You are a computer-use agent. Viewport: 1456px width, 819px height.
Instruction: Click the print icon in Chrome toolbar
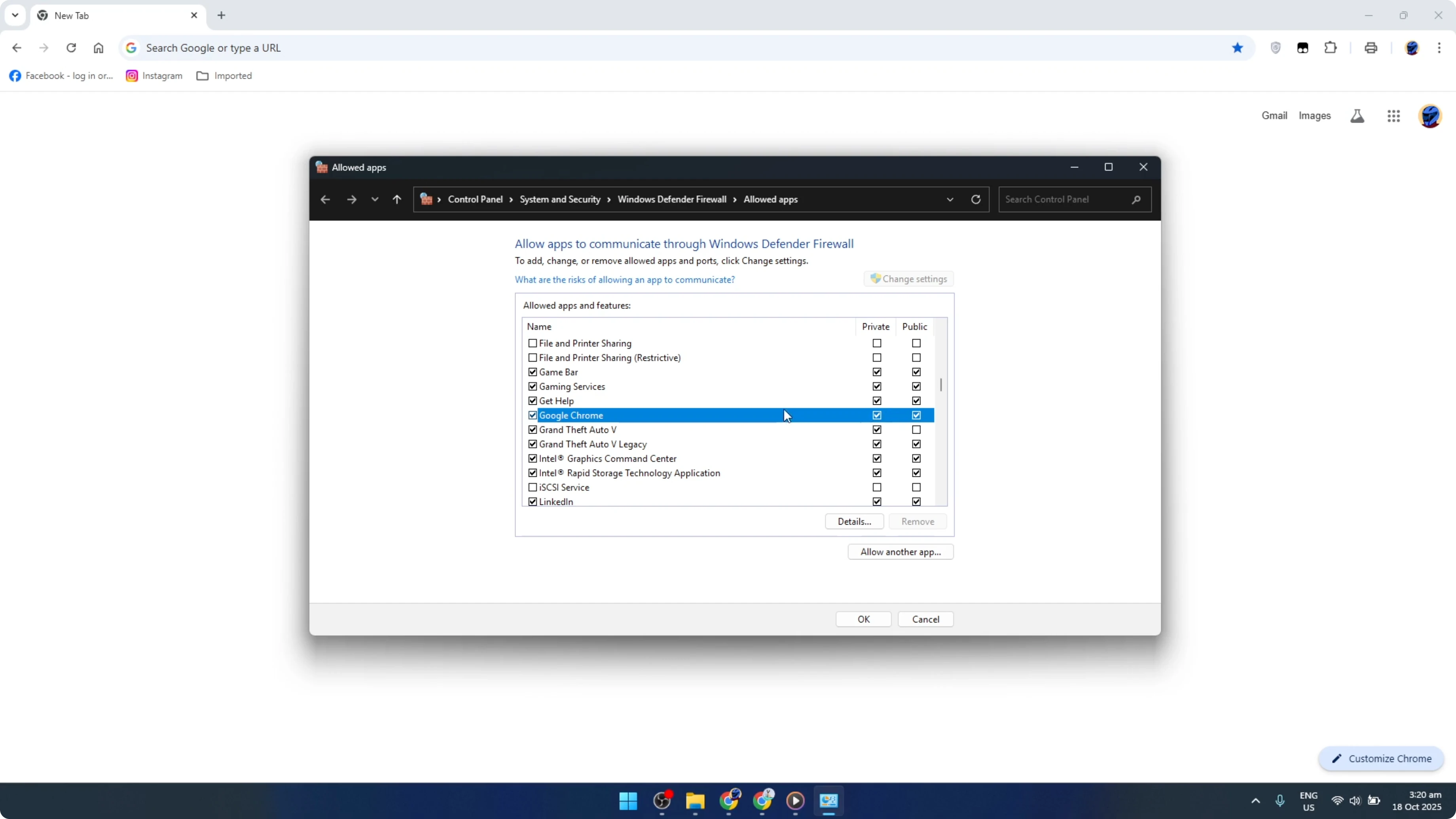1371,48
